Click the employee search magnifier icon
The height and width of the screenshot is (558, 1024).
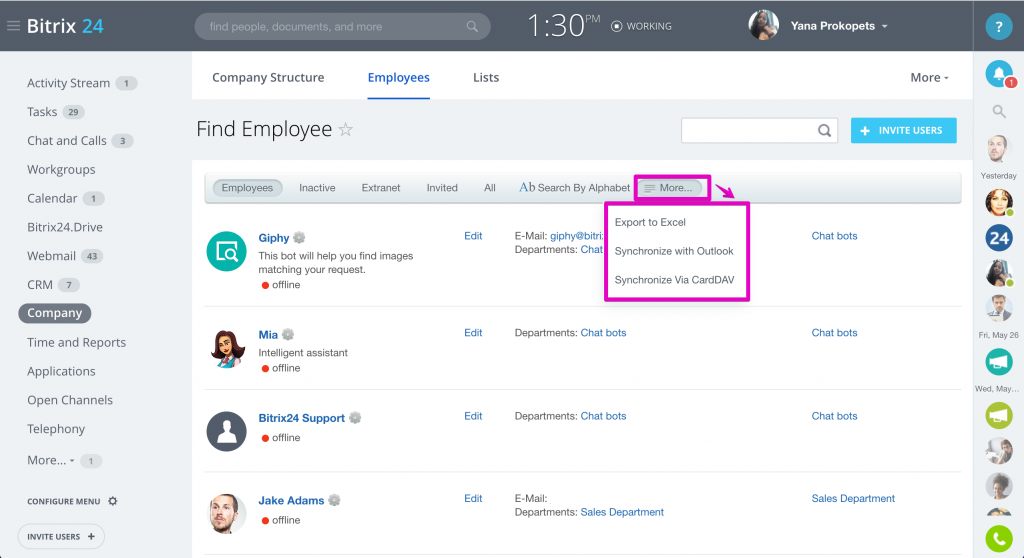coord(824,131)
